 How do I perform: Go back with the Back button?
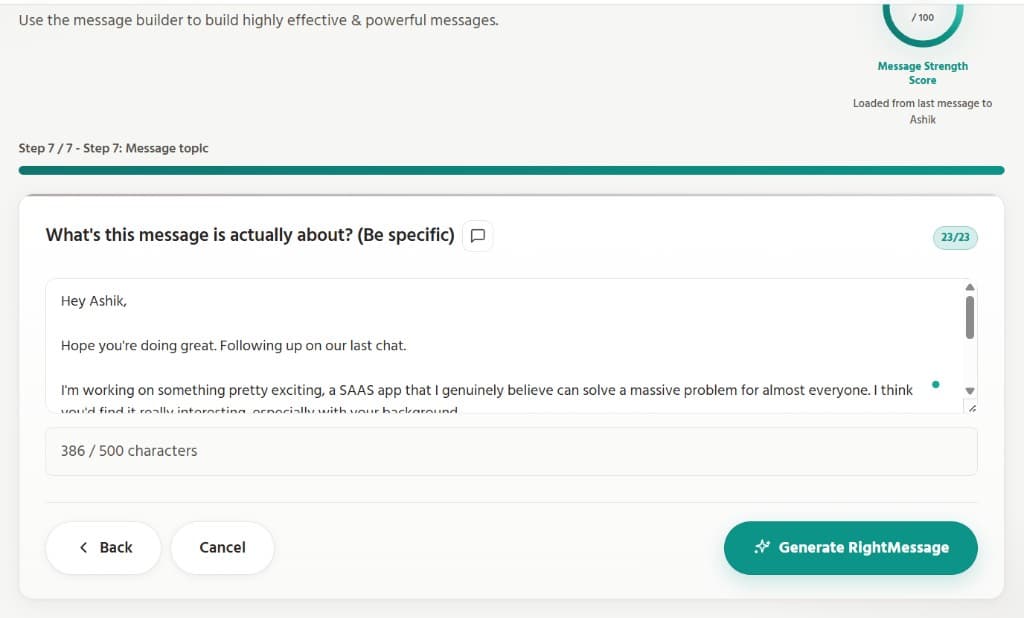(104, 547)
